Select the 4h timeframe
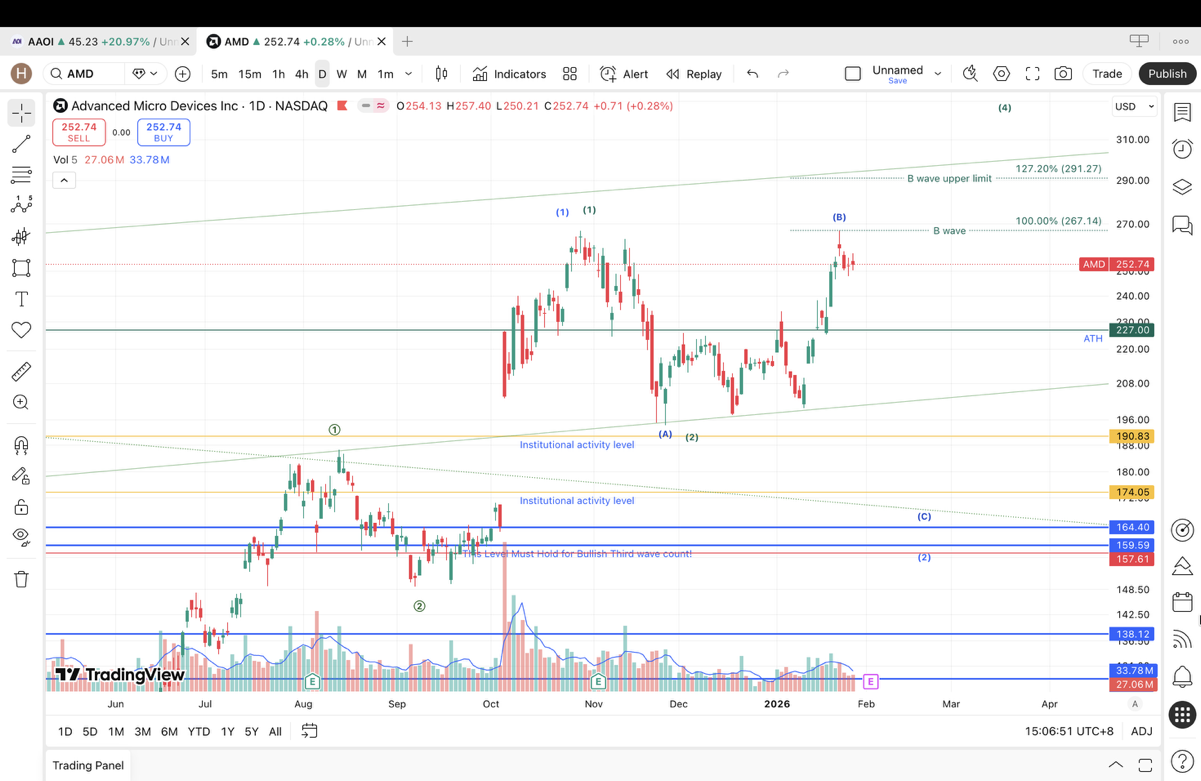The width and height of the screenshot is (1201, 781). pyautogui.click(x=301, y=74)
